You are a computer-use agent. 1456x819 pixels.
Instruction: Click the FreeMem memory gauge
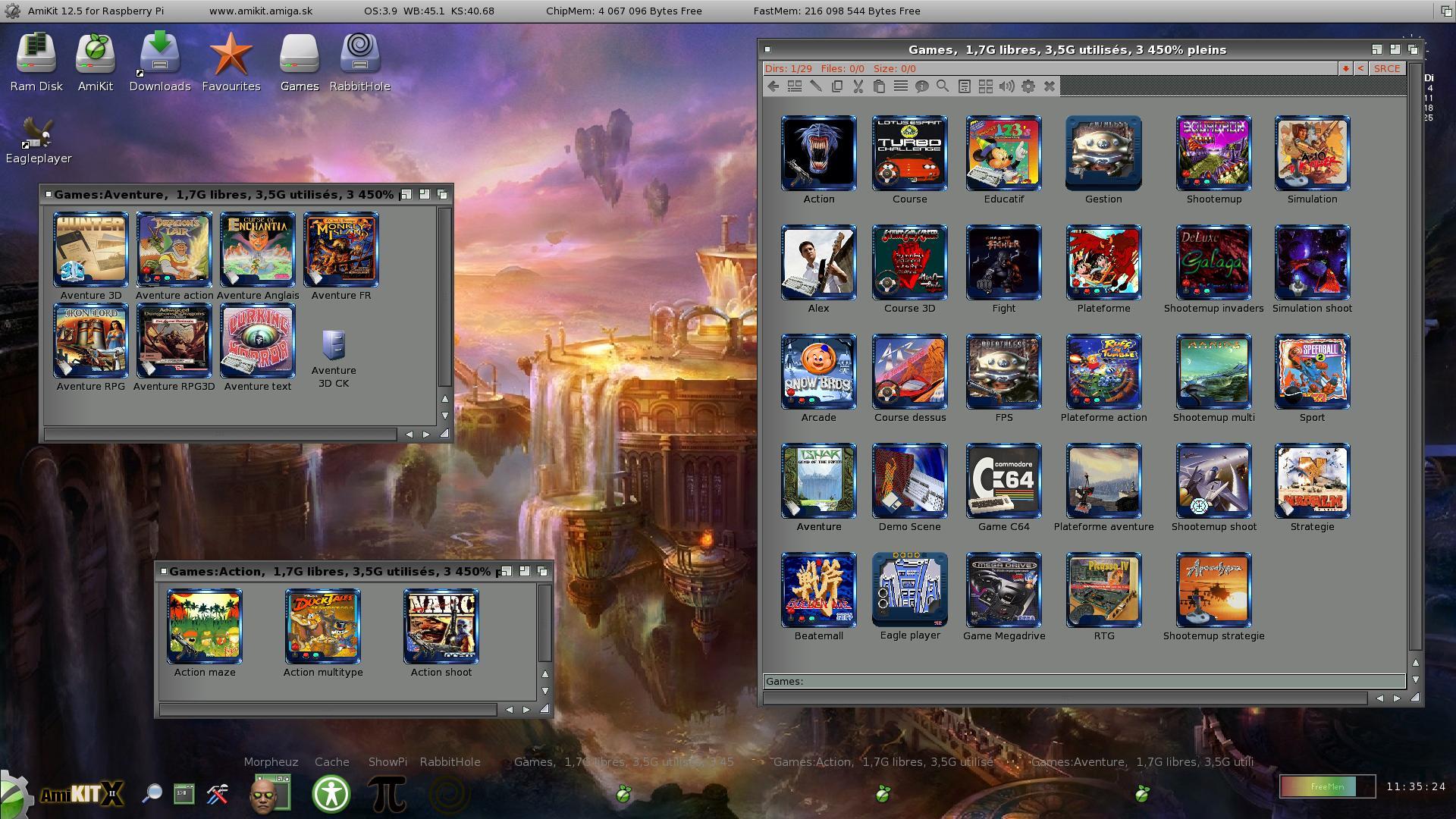(x=1327, y=786)
